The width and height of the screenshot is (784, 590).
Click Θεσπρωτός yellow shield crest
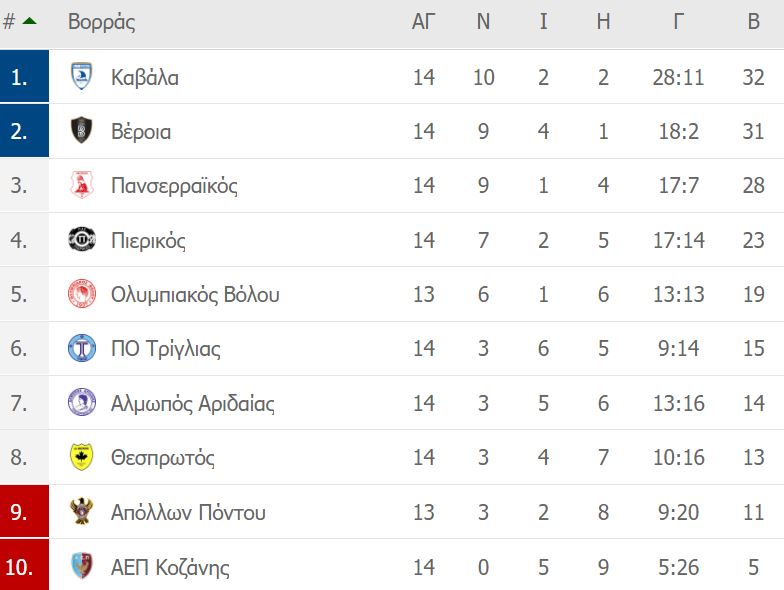pos(82,456)
